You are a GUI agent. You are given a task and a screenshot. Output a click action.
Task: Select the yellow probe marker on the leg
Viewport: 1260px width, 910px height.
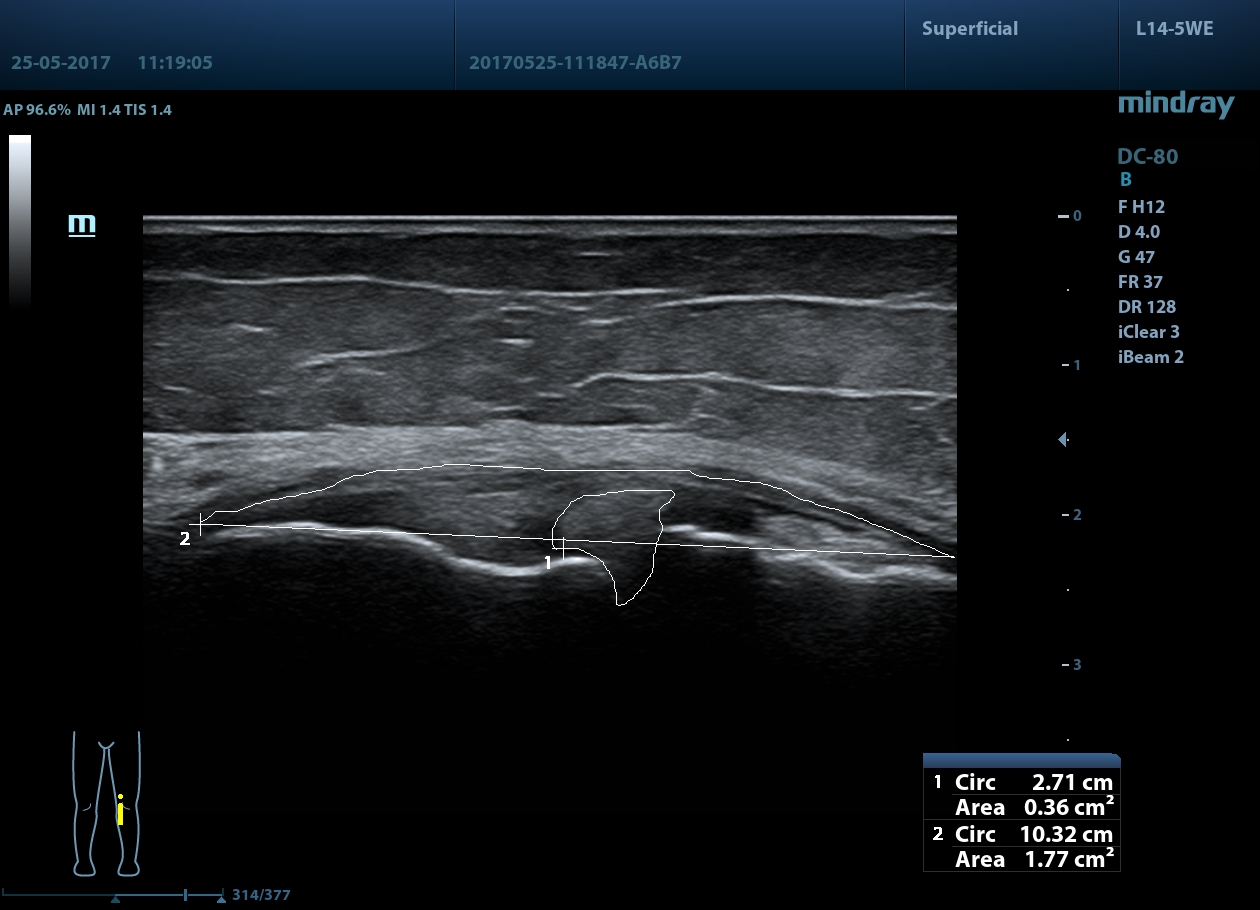tap(120, 810)
